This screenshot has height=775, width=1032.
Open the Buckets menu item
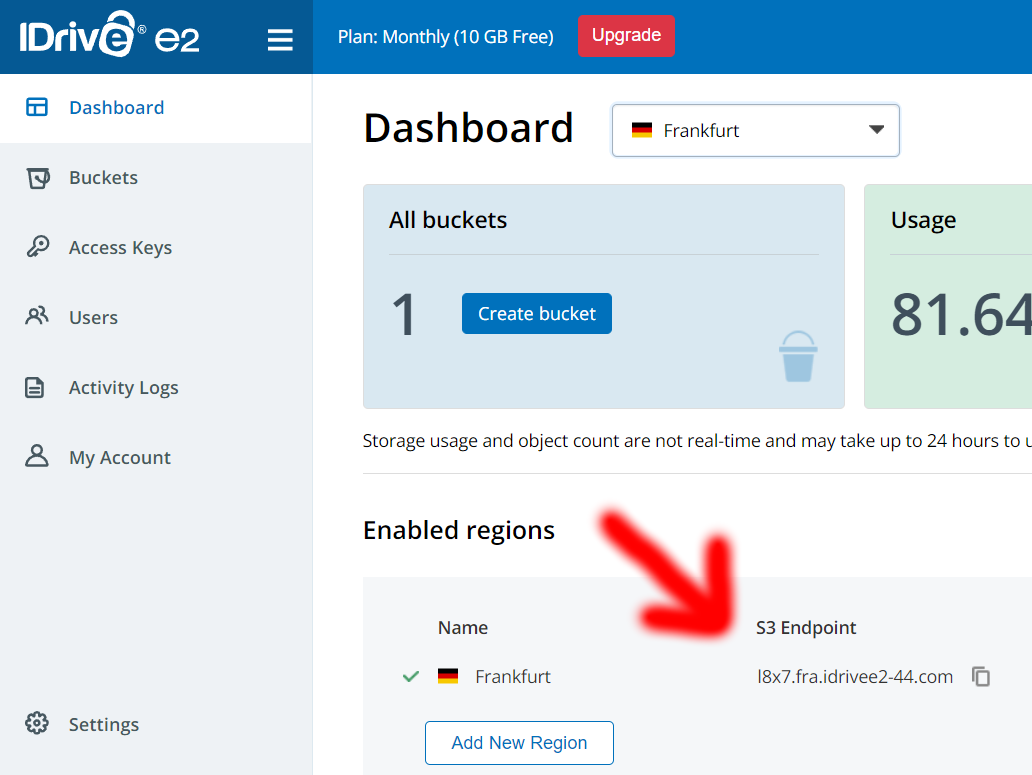point(103,178)
